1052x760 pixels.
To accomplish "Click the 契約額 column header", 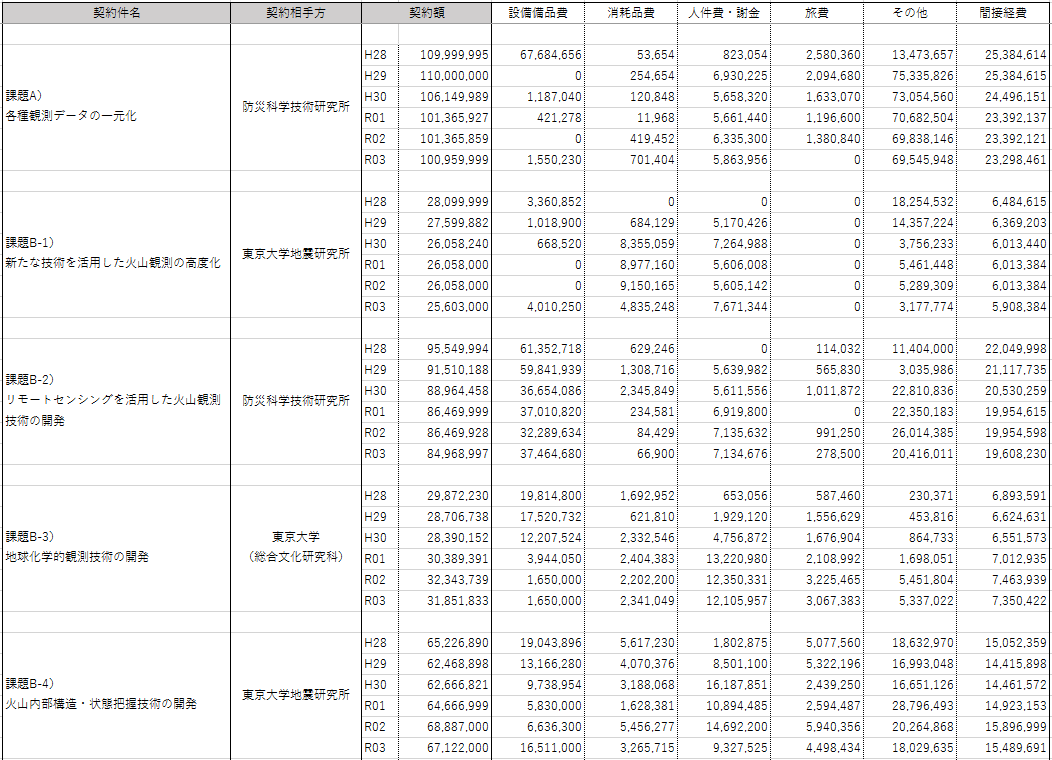I will 427,13.
